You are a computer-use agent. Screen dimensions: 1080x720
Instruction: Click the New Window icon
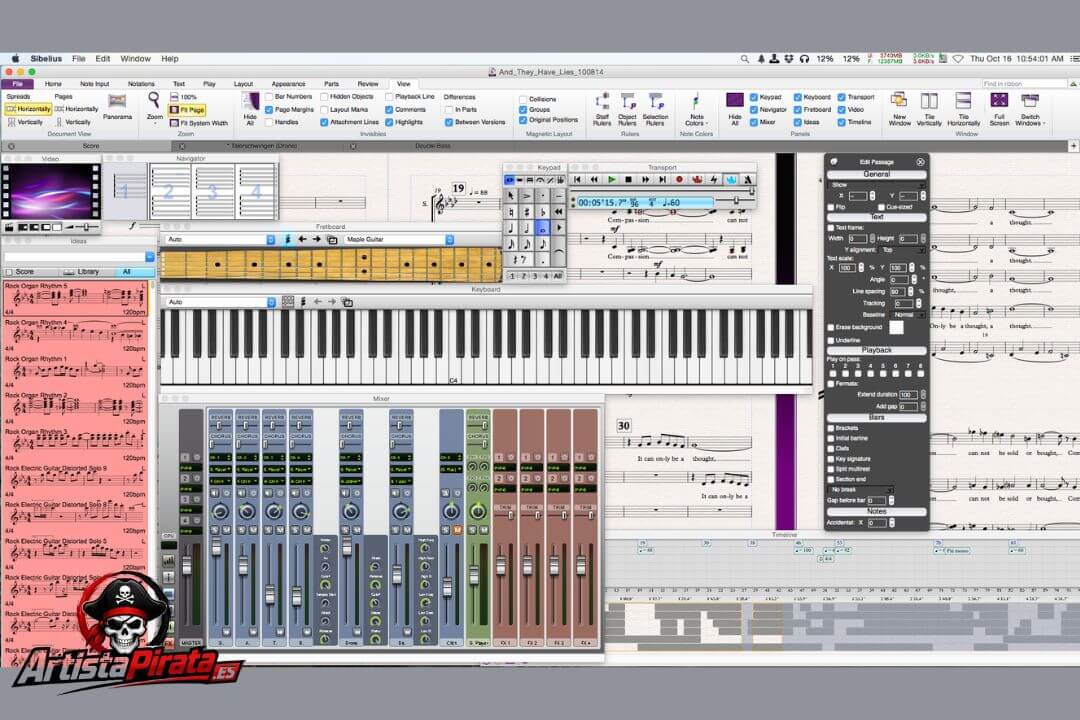click(899, 109)
